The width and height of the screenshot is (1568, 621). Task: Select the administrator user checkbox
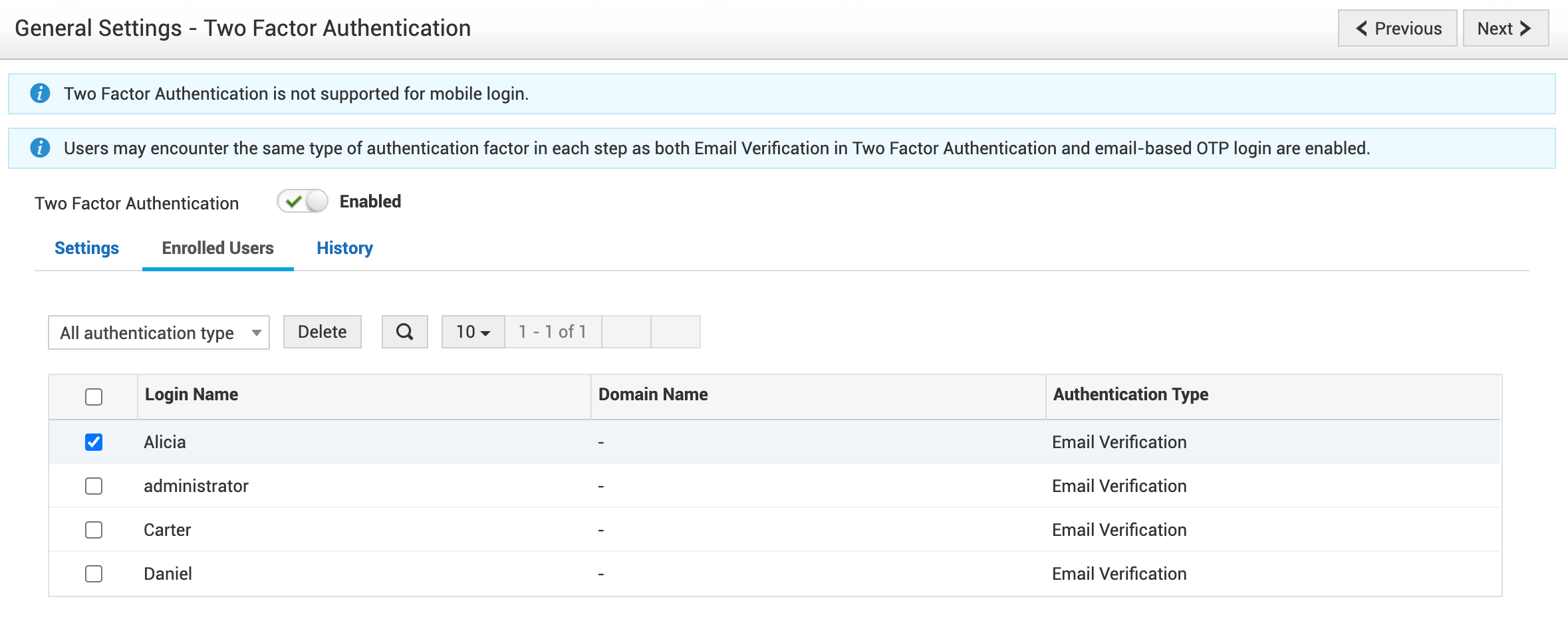[x=94, y=486]
